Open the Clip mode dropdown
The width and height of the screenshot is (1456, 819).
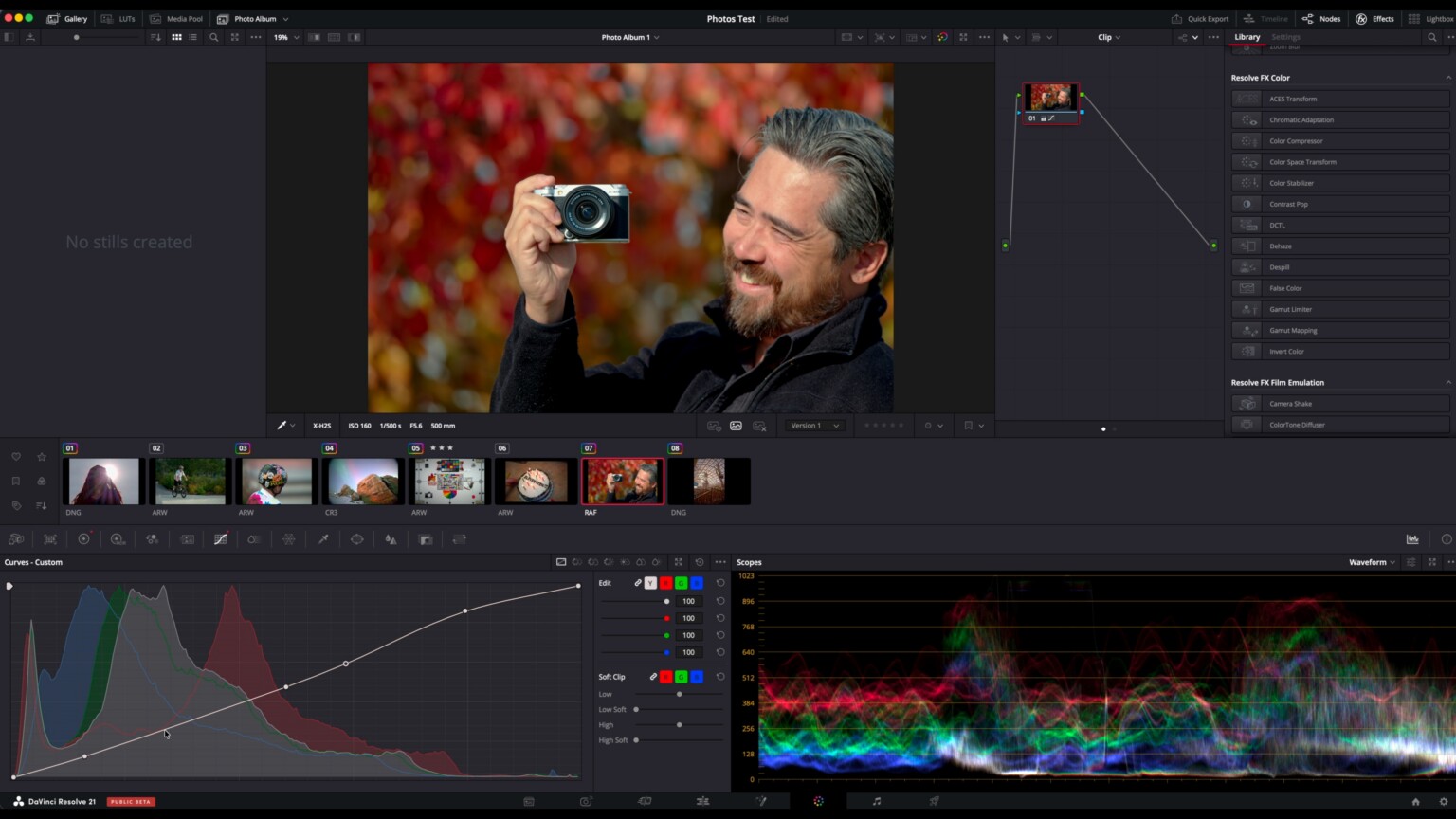click(1109, 37)
